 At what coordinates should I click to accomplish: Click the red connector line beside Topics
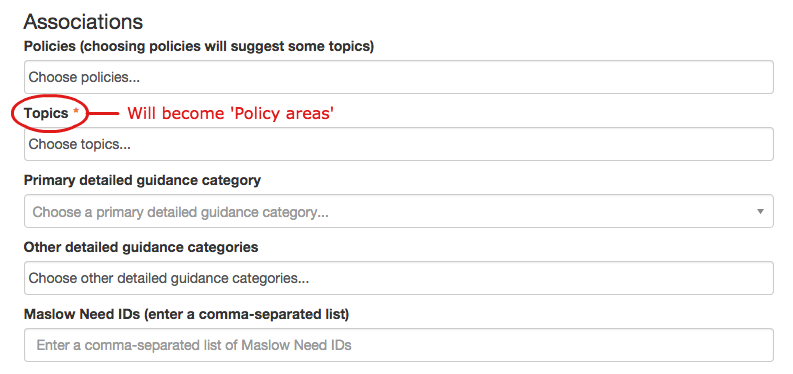coord(104,114)
